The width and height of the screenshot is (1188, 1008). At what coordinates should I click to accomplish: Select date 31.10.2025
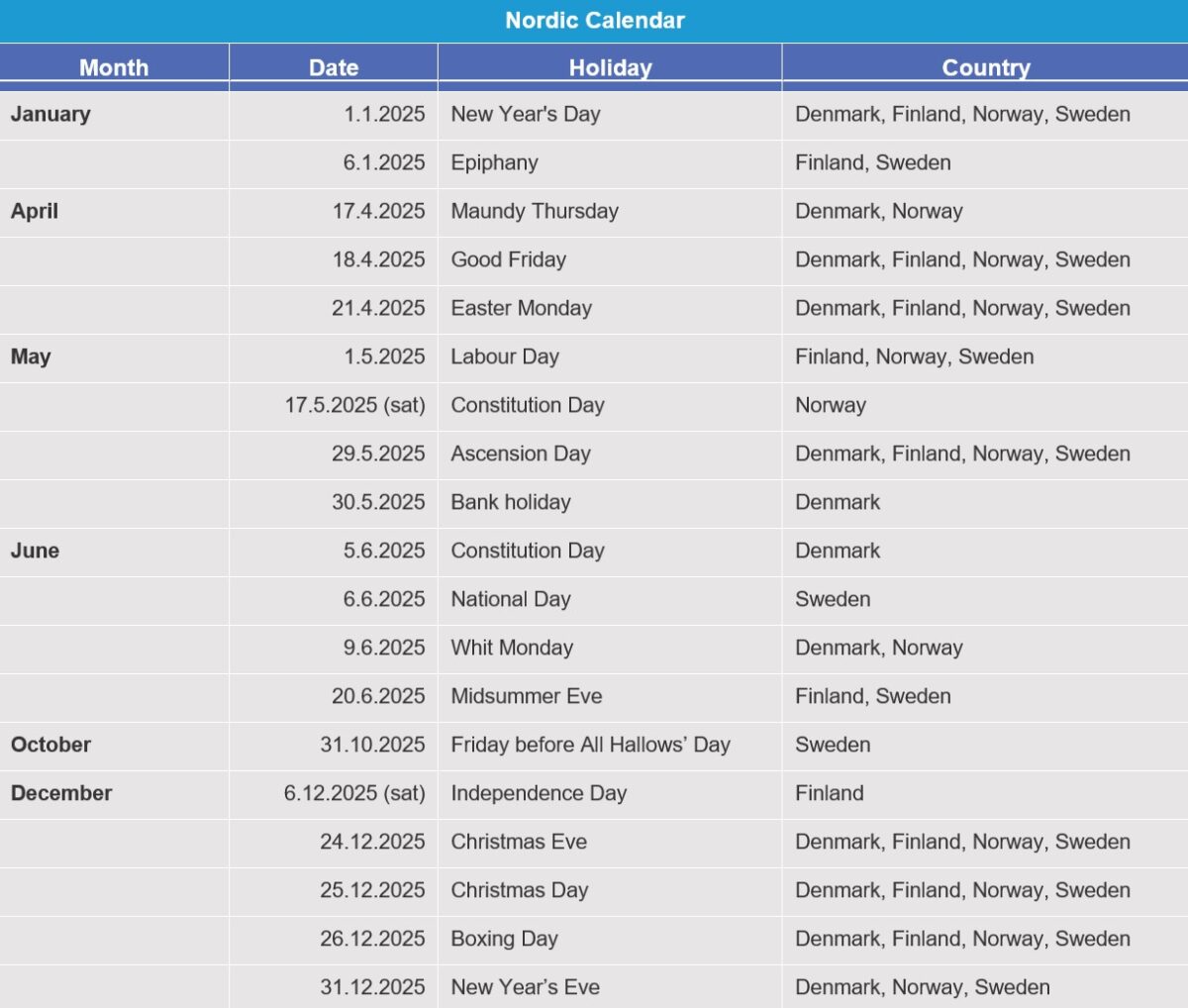(x=372, y=745)
